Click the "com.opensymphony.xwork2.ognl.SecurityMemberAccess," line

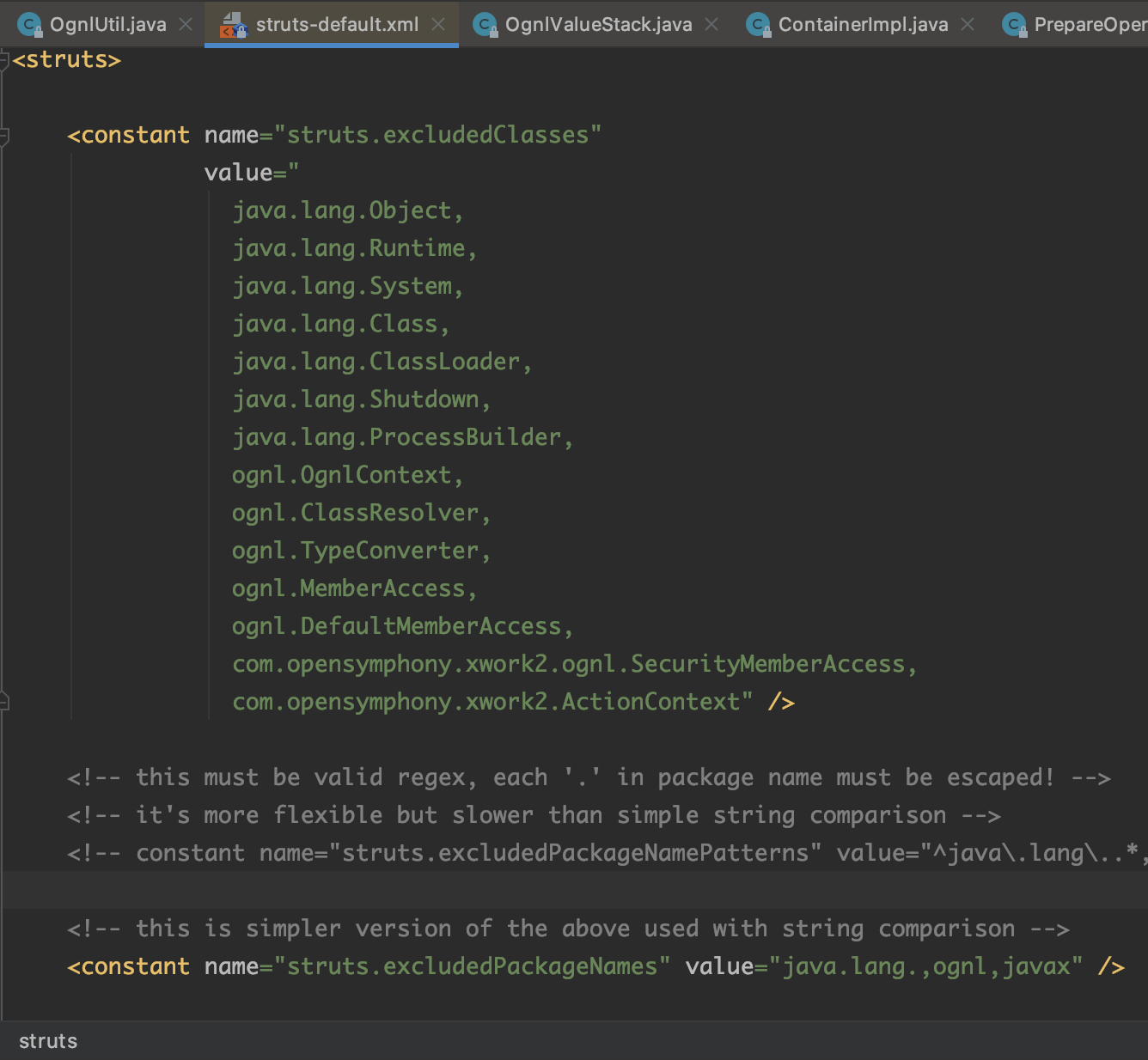pyautogui.click(x=575, y=664)
